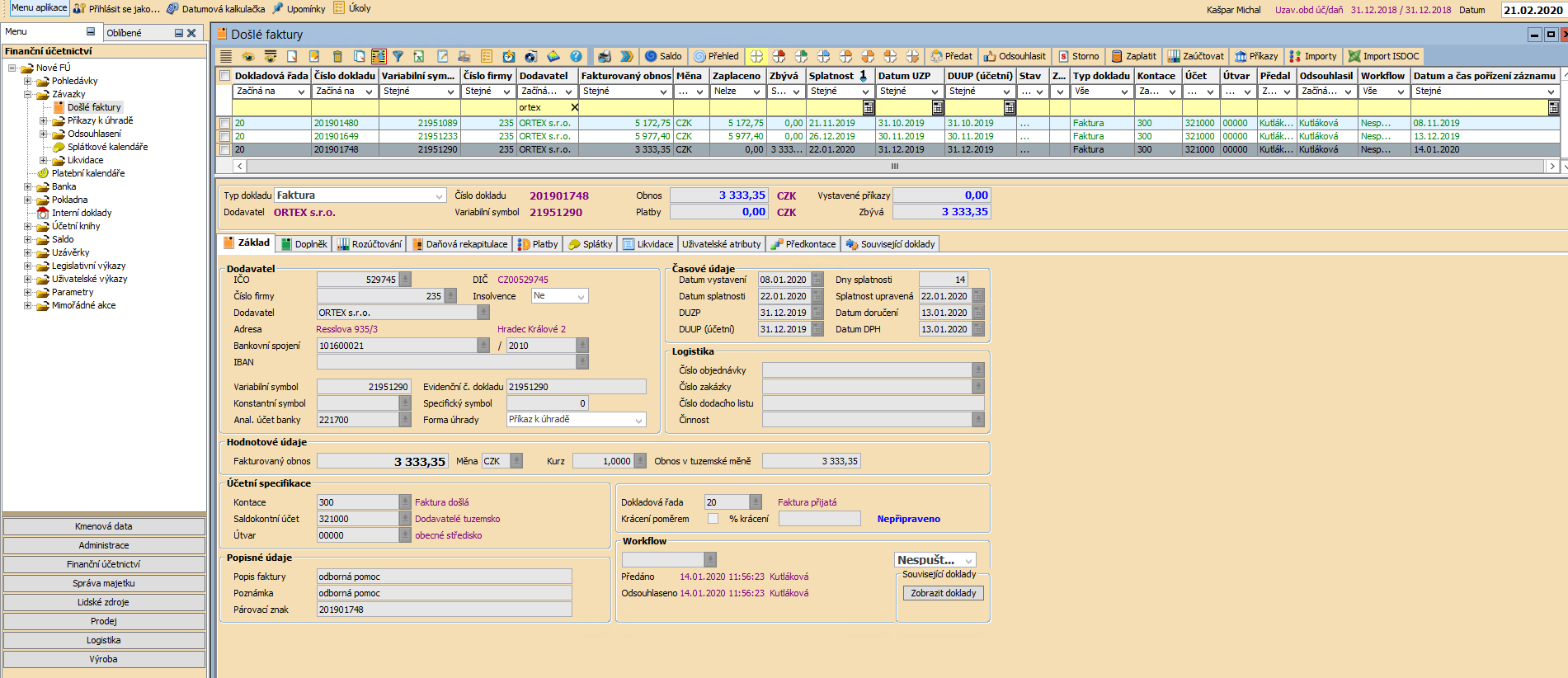The width and height of the screenshot is (1568, 678).
Task: Expand the Banka tree node
Action: click(27, 186)
